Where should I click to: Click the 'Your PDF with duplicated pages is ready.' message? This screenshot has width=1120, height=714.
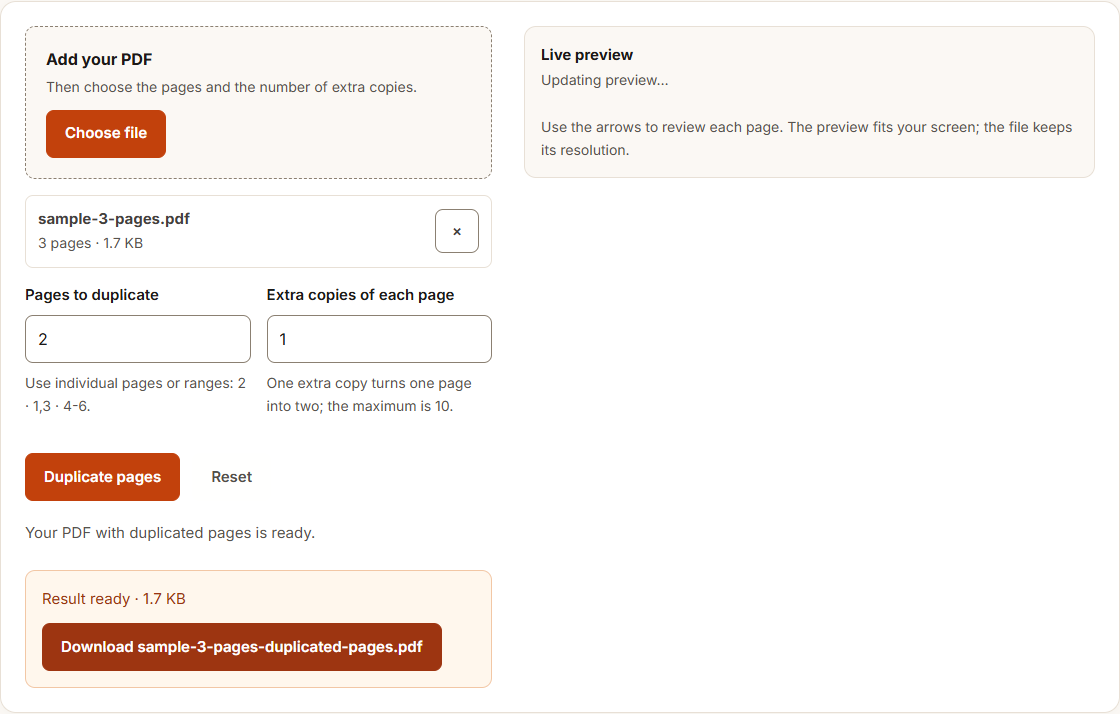[x=170, y=533]
